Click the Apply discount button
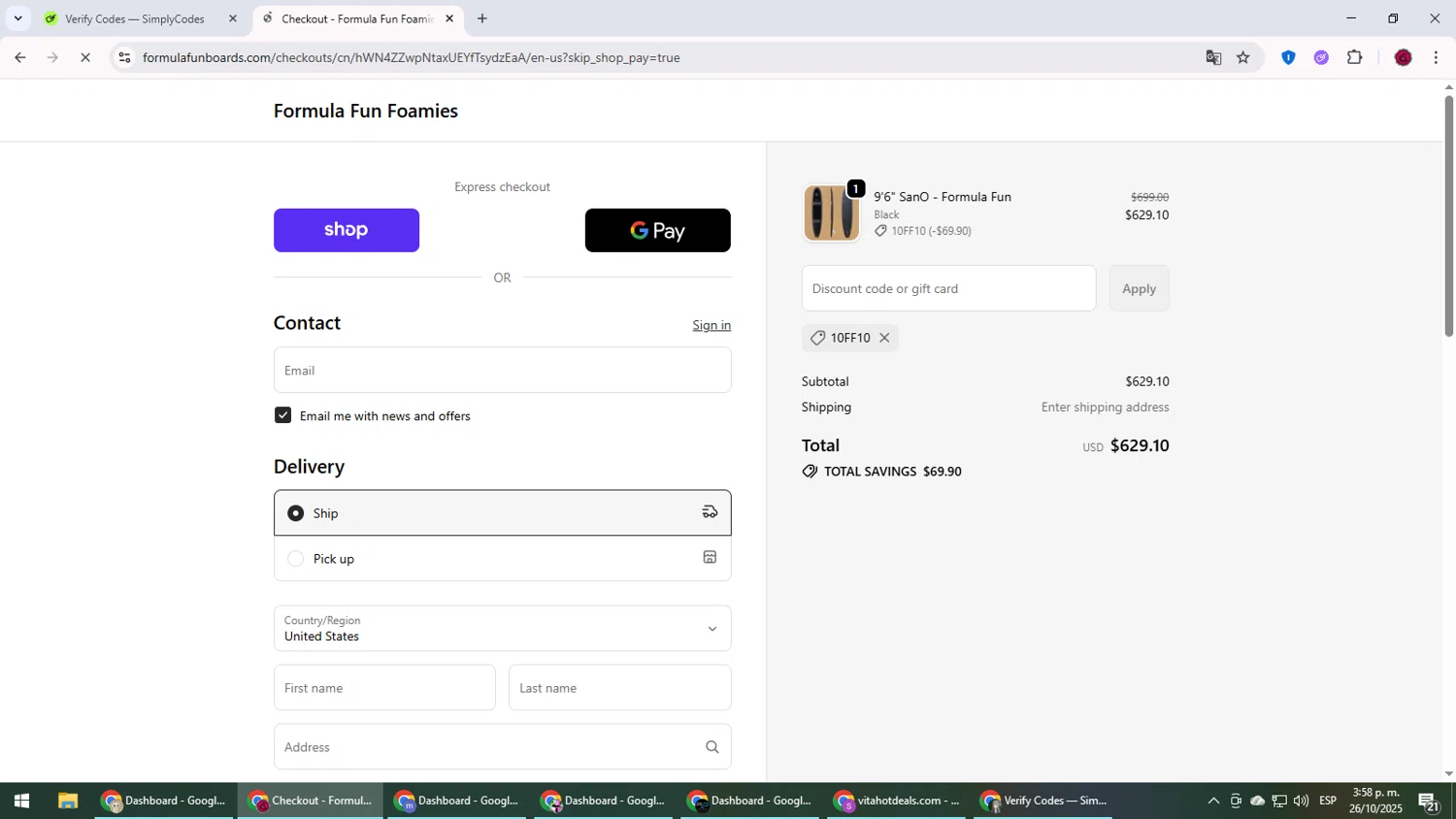This screenshot has width=1456, height=819. coord(1139,288)
